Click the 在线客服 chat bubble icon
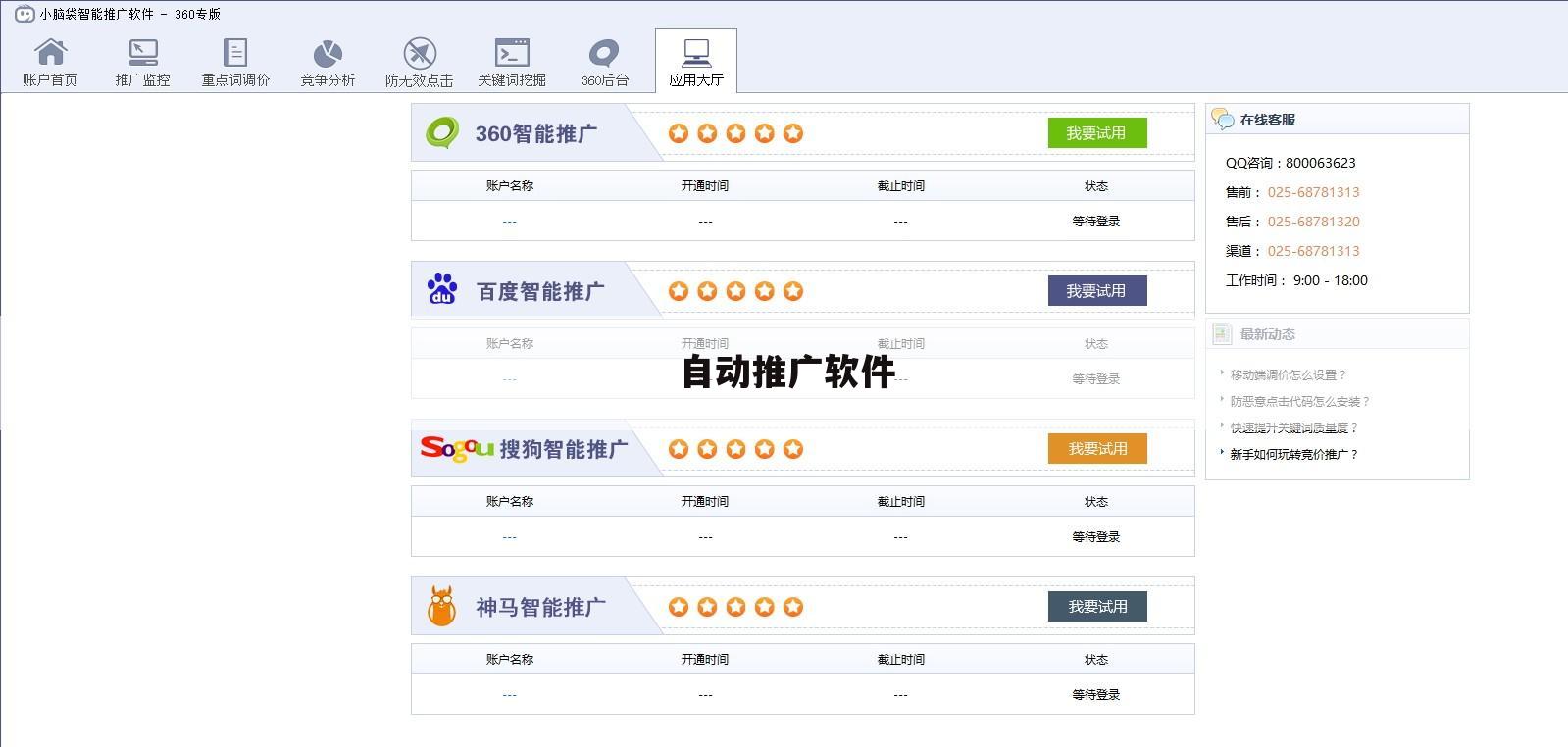Screen dimensions: 1568x747 point(1223,119)
